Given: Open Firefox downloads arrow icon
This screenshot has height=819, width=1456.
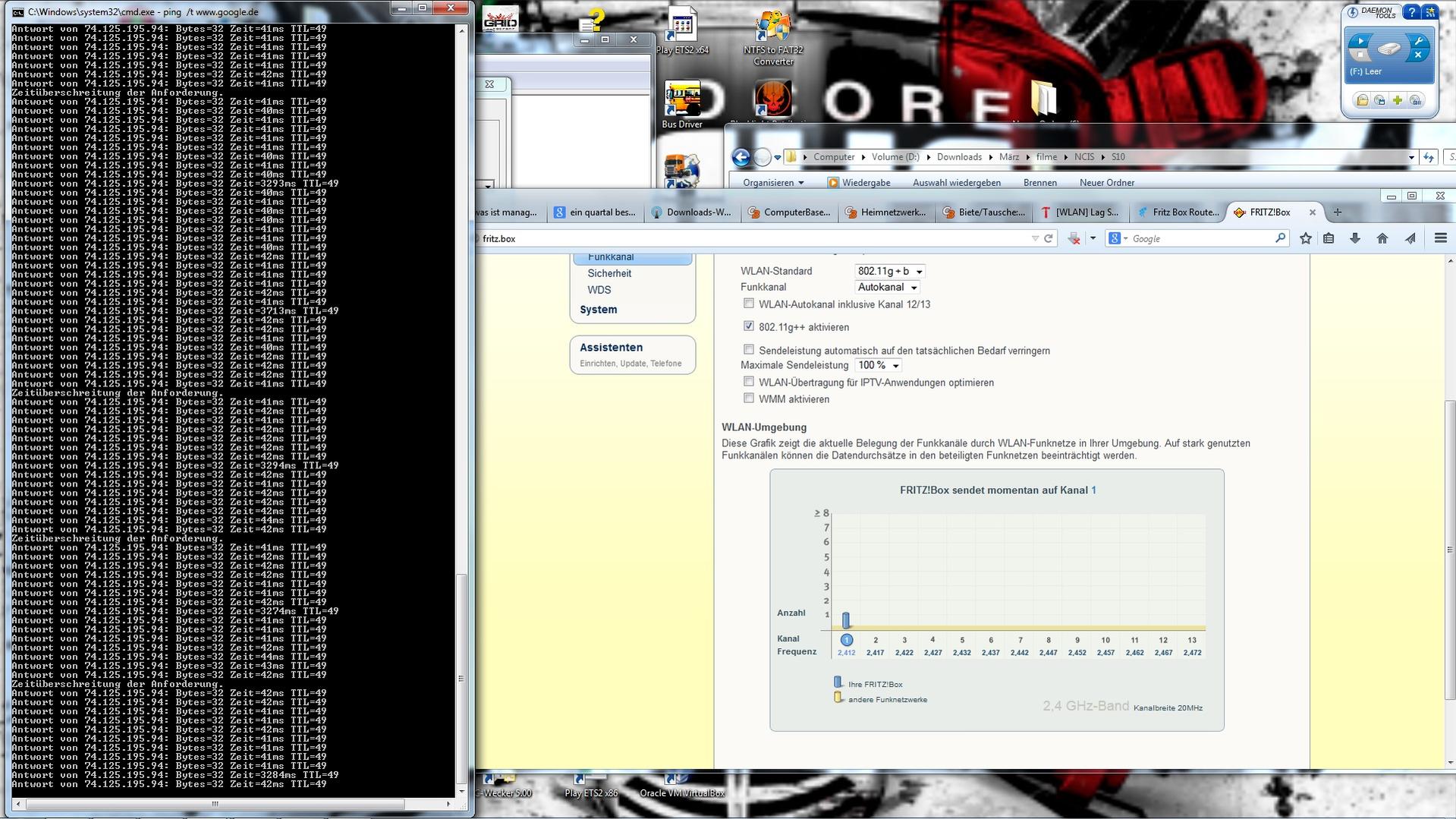Looking at the screenshot, I should click(x=1355, y=238).
